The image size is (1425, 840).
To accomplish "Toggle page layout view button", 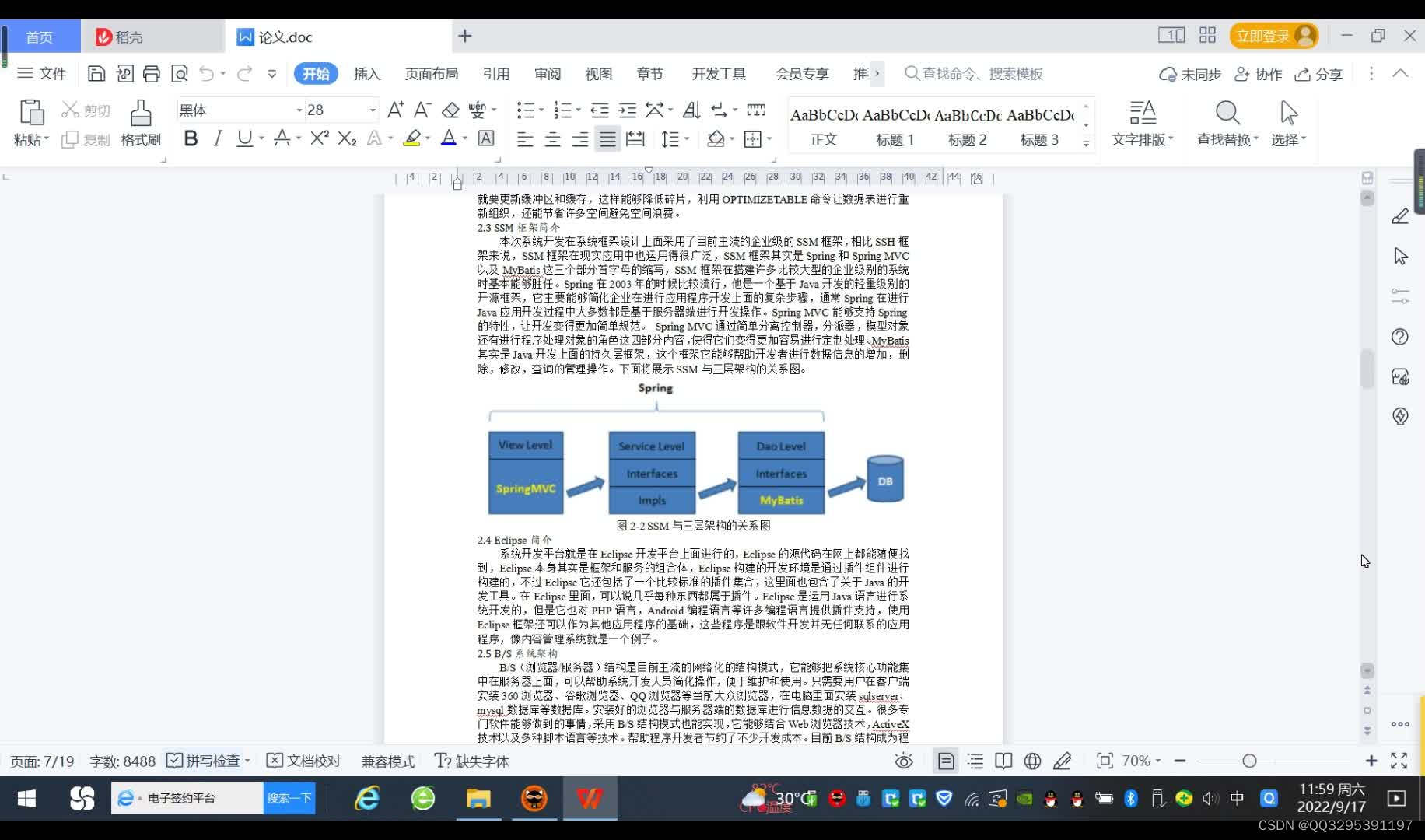I will click(946, 761).
